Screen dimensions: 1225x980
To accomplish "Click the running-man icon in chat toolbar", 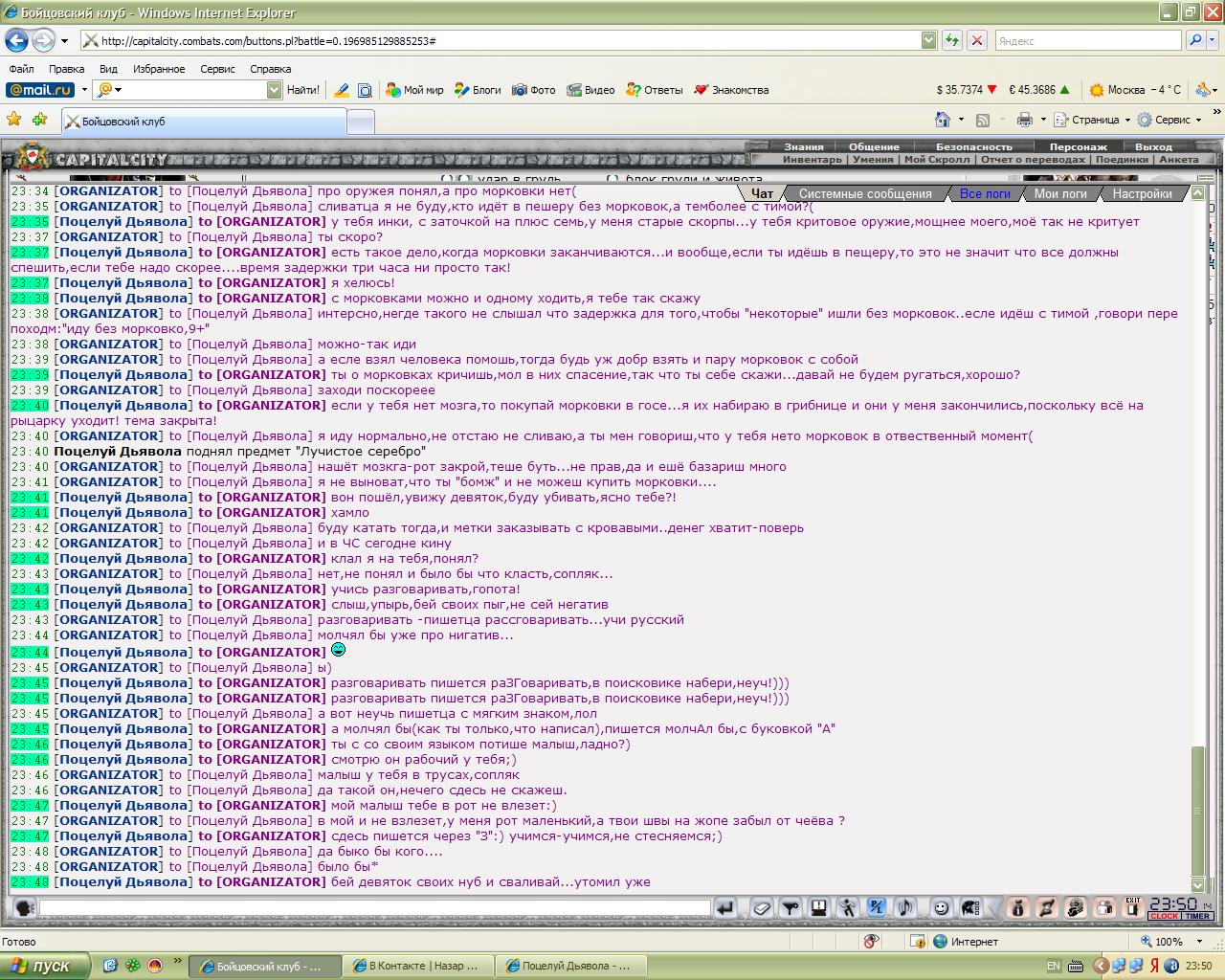I will click(848, 907).
